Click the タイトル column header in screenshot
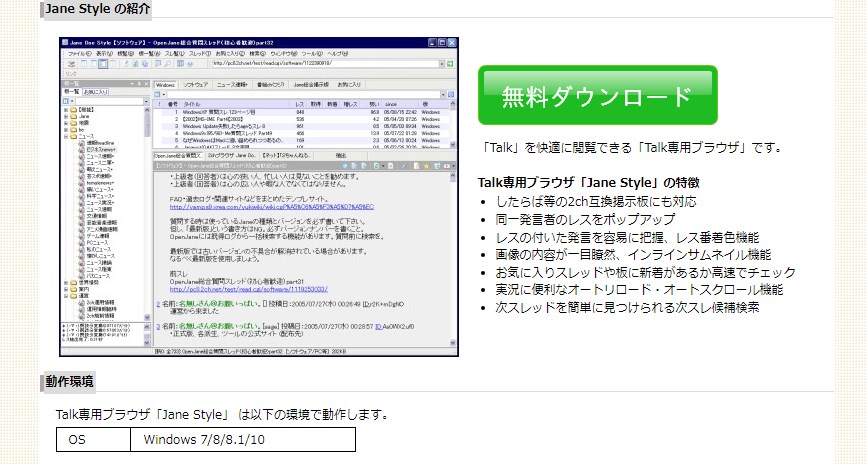This screenshot has height=464, width=867. 235,104
